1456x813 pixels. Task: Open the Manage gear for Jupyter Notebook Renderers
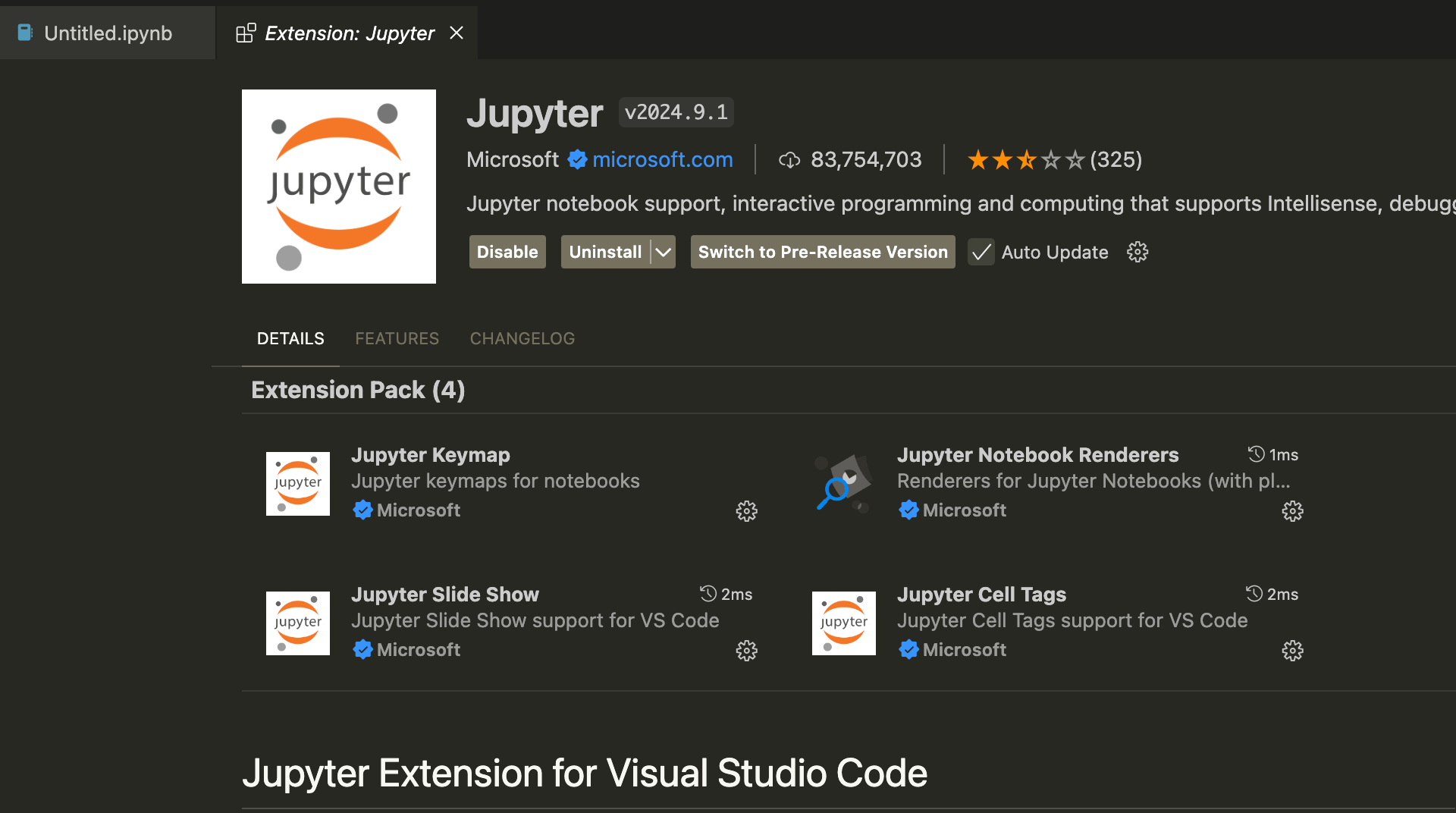tap(1293, 511)
